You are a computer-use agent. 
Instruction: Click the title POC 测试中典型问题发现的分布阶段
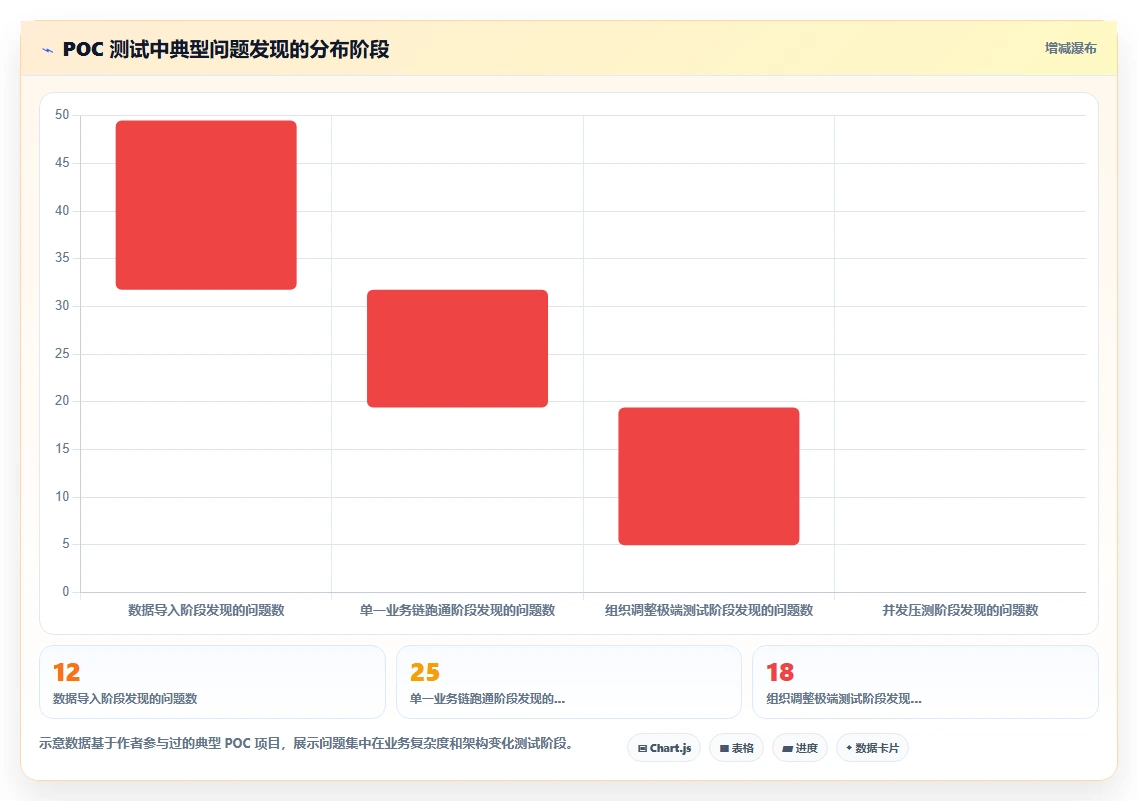226,49
